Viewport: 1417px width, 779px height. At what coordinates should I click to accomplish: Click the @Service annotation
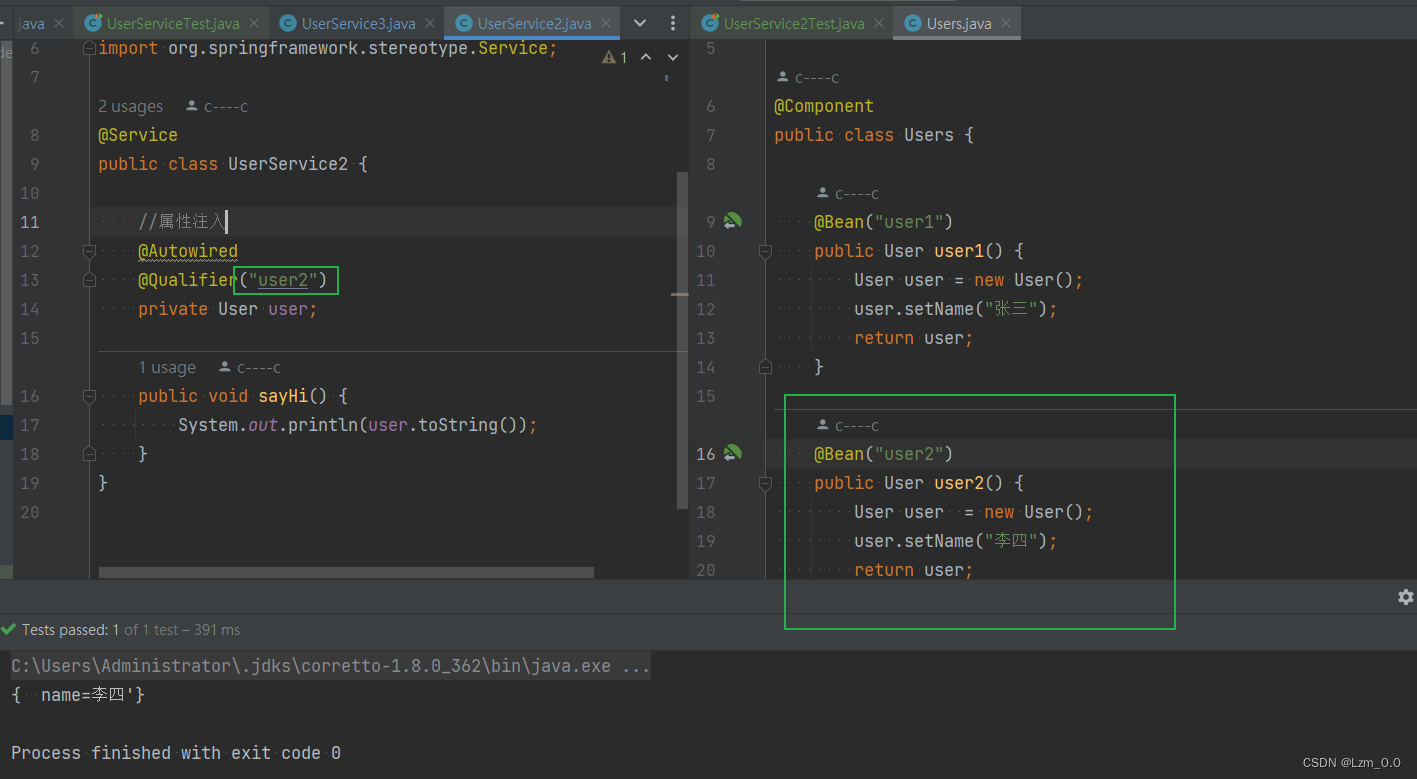pyautogui.click(x=138, y=135)
